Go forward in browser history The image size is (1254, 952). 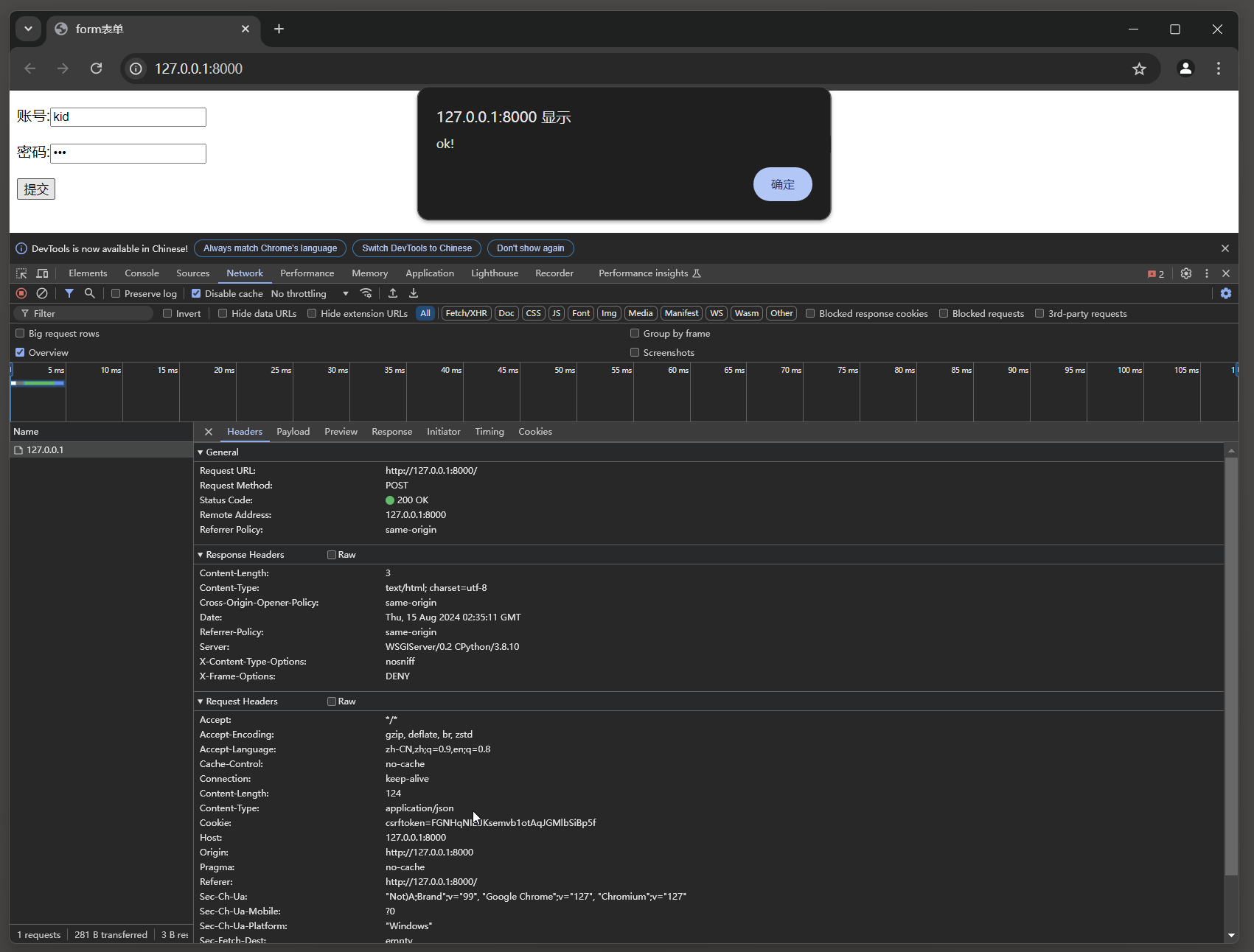63,69
